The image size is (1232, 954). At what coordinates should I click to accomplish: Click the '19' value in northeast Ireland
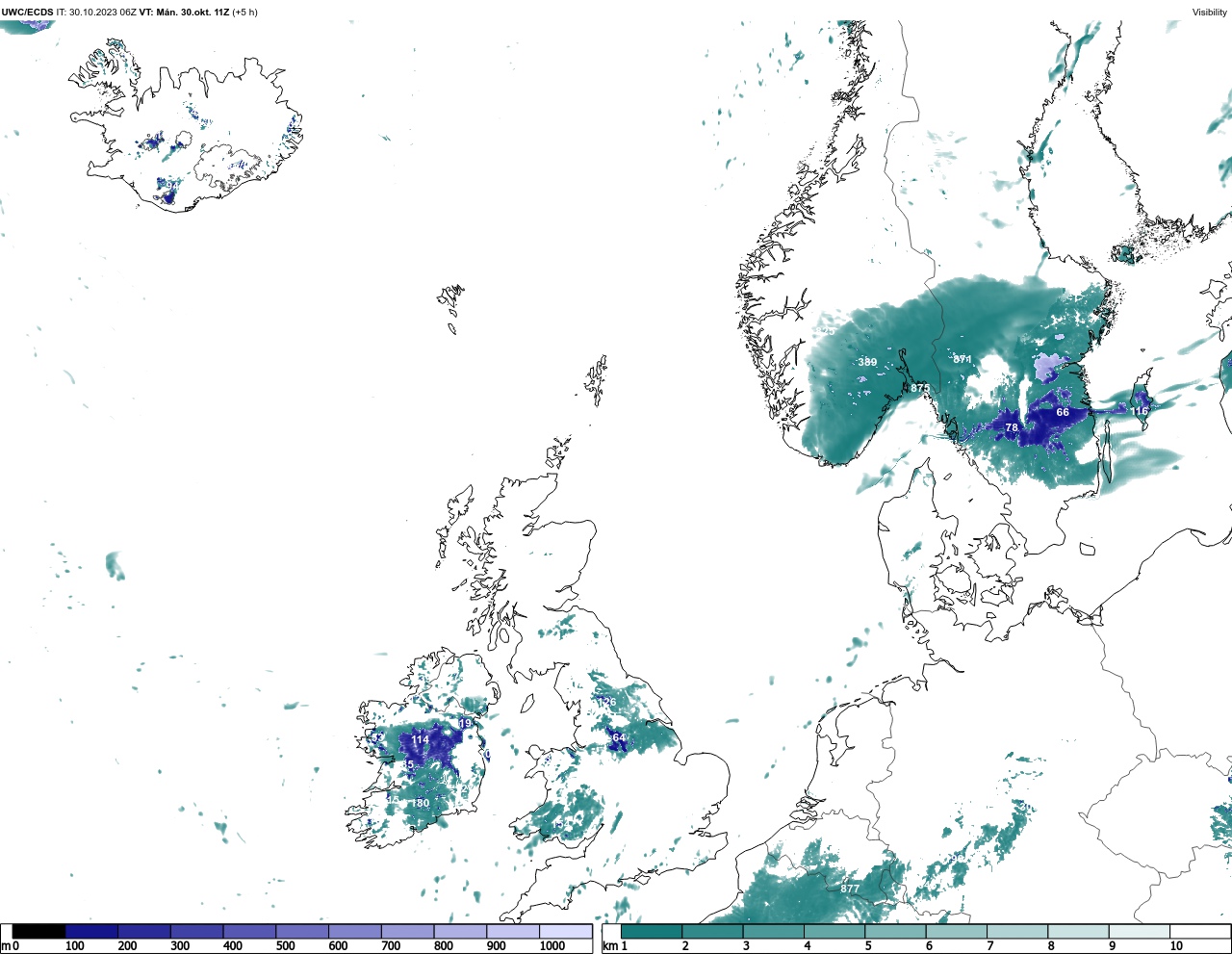click(465, 723)
